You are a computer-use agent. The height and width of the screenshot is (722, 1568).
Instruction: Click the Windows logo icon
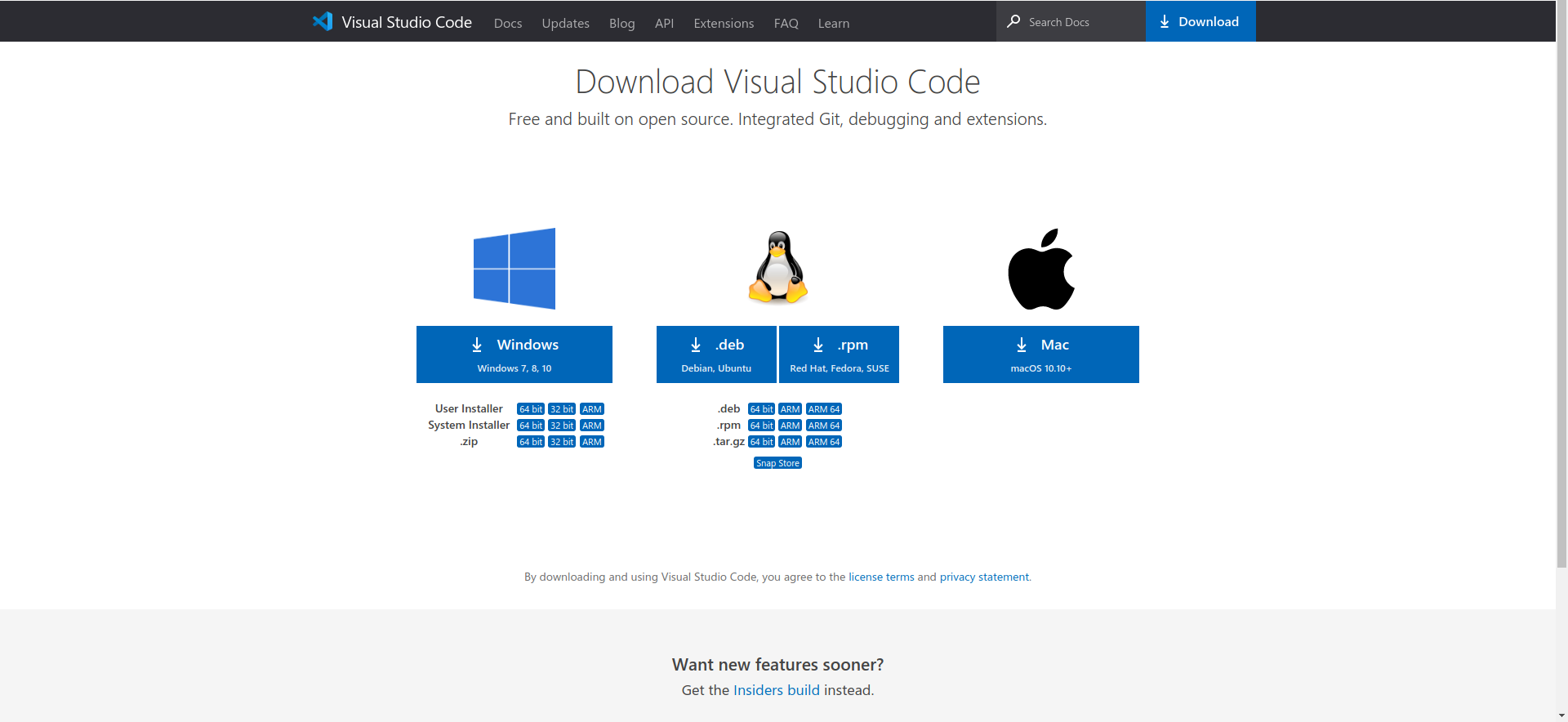coord(514,269)
